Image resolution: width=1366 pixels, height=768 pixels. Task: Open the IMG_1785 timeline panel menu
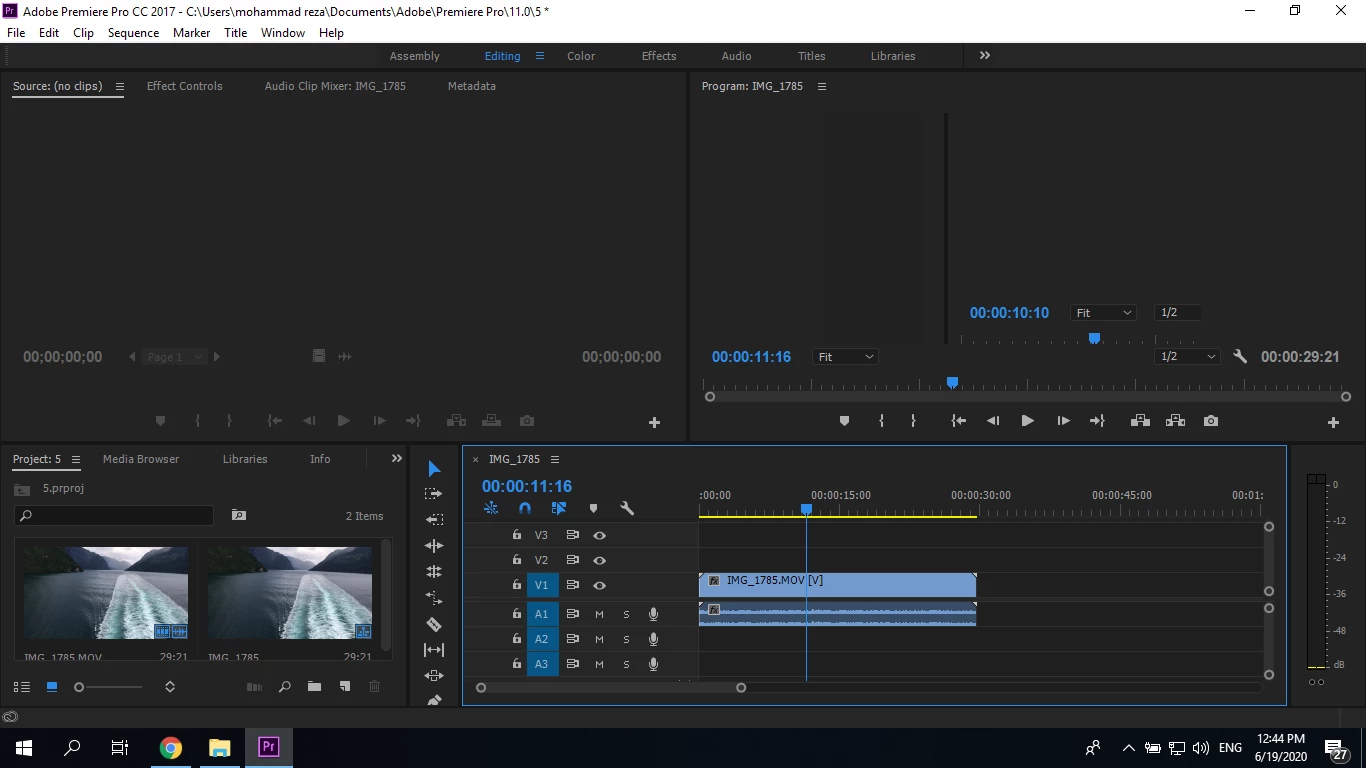tap(555, 460)
